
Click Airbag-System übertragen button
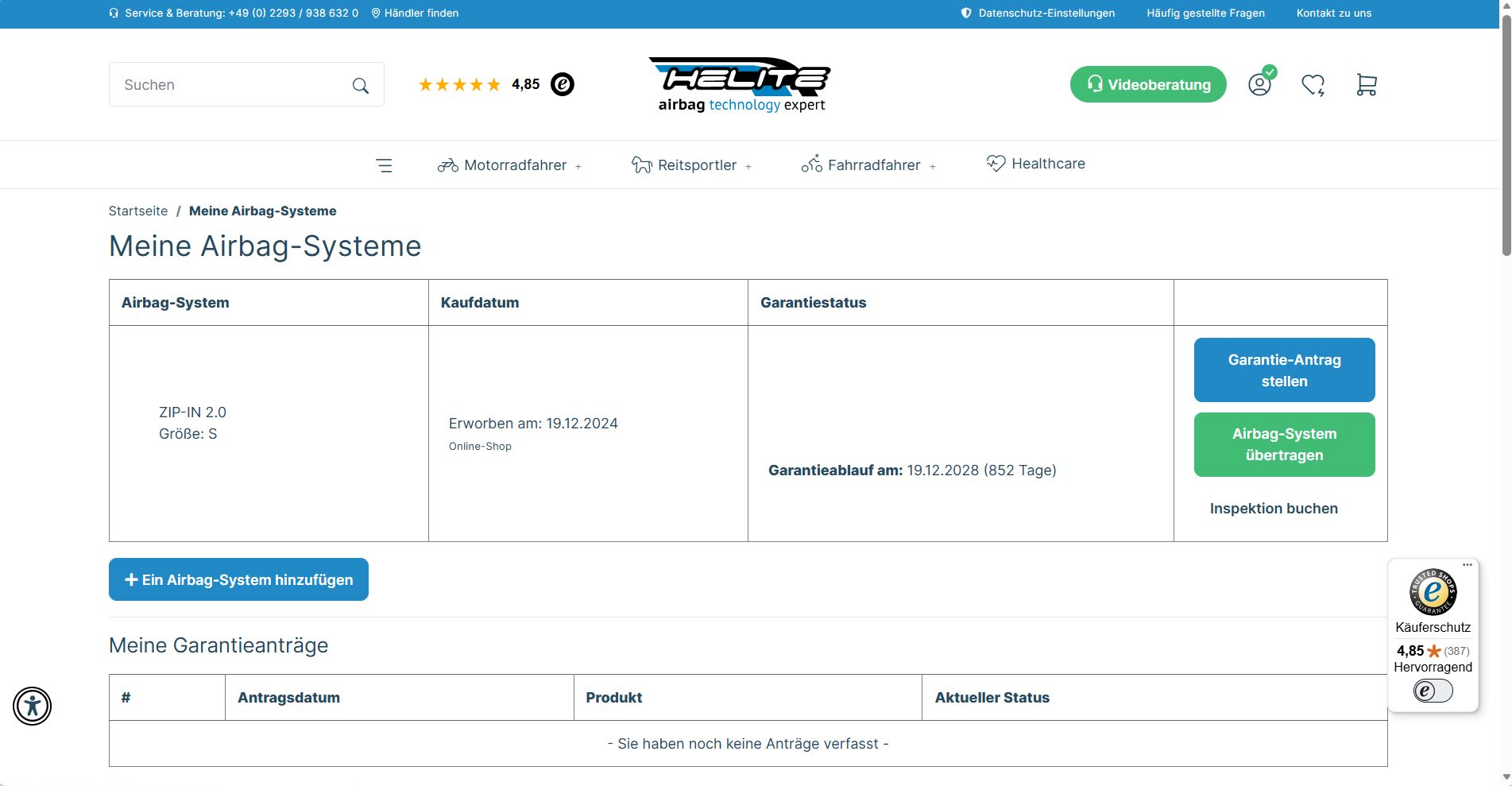(x=1284, y=444)
